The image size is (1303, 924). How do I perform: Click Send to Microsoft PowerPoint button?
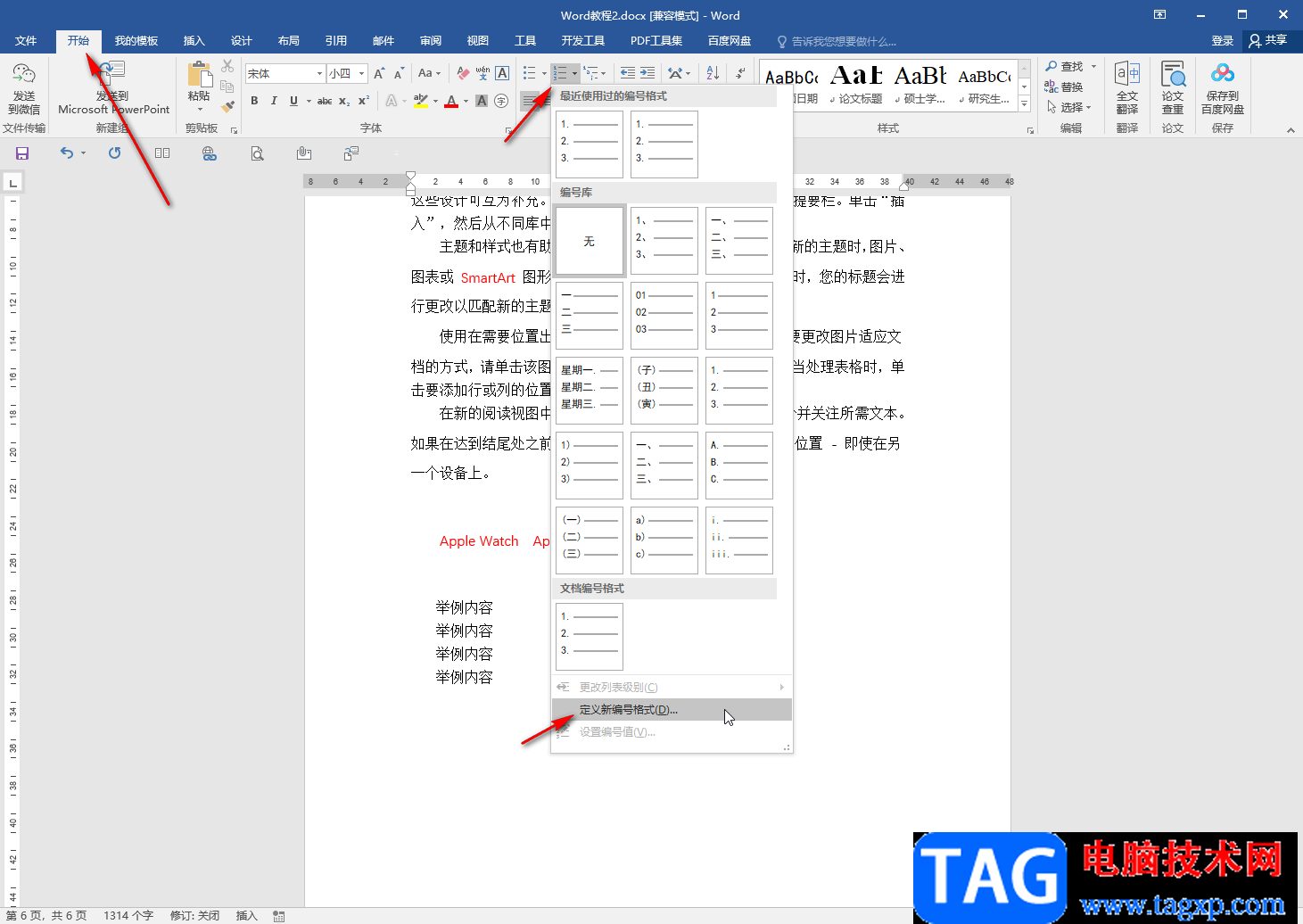113,89
